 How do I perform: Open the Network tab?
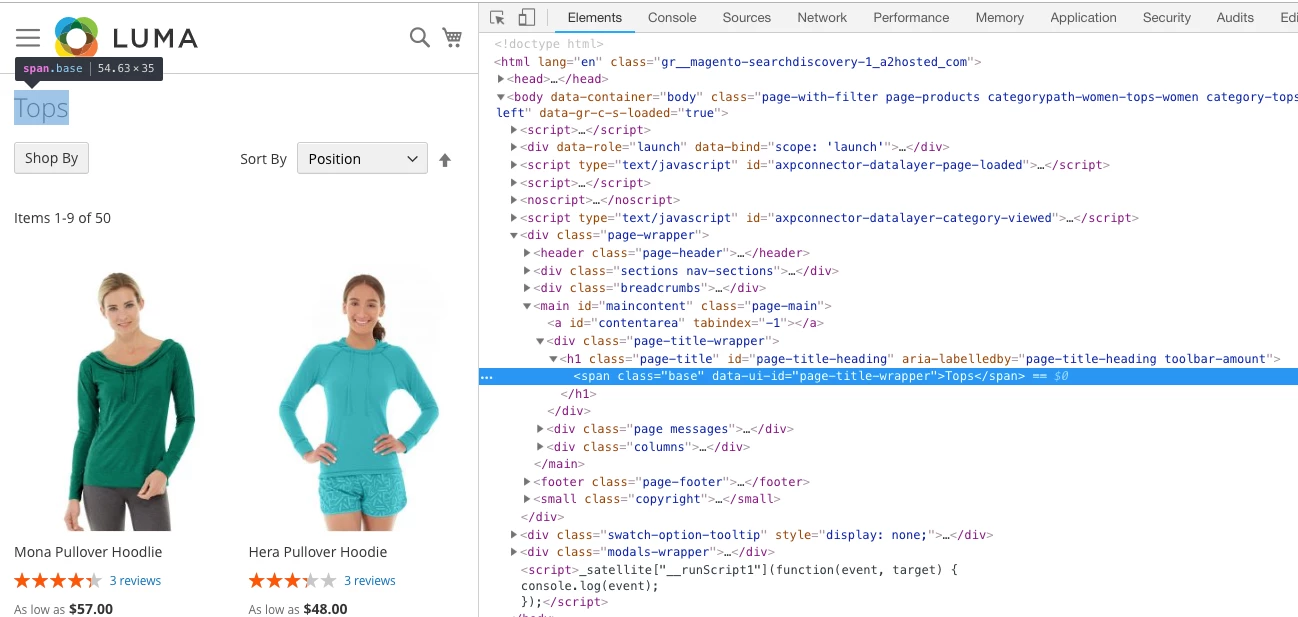pyautogui.click(x=822, y=17)
